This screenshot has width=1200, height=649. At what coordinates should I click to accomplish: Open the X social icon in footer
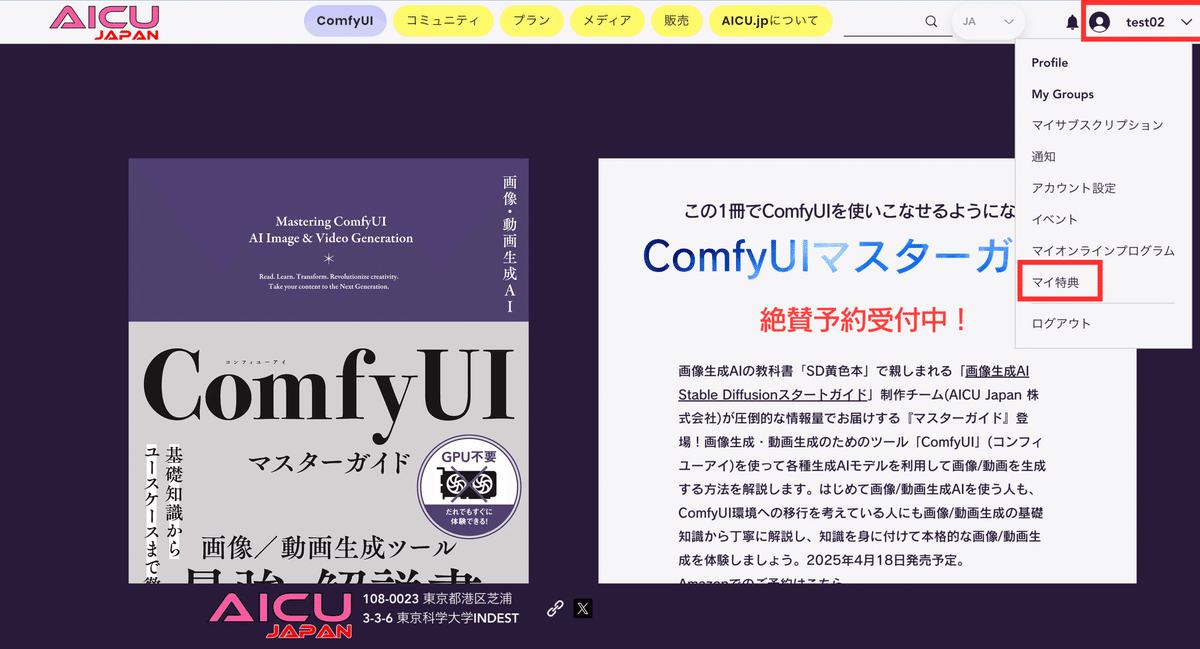[583, 608]
